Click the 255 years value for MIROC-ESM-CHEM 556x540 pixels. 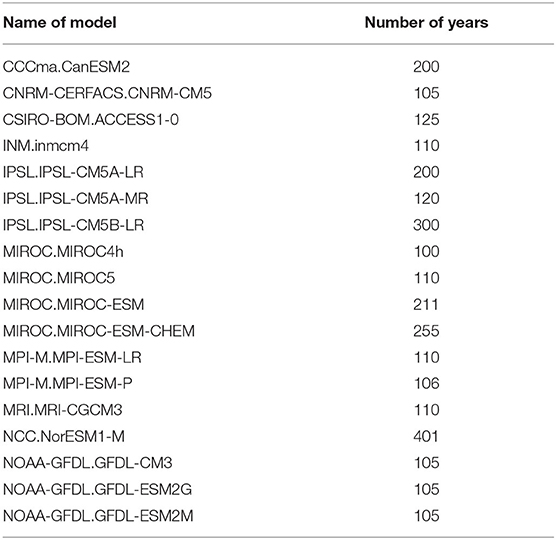tap(426, 331)
